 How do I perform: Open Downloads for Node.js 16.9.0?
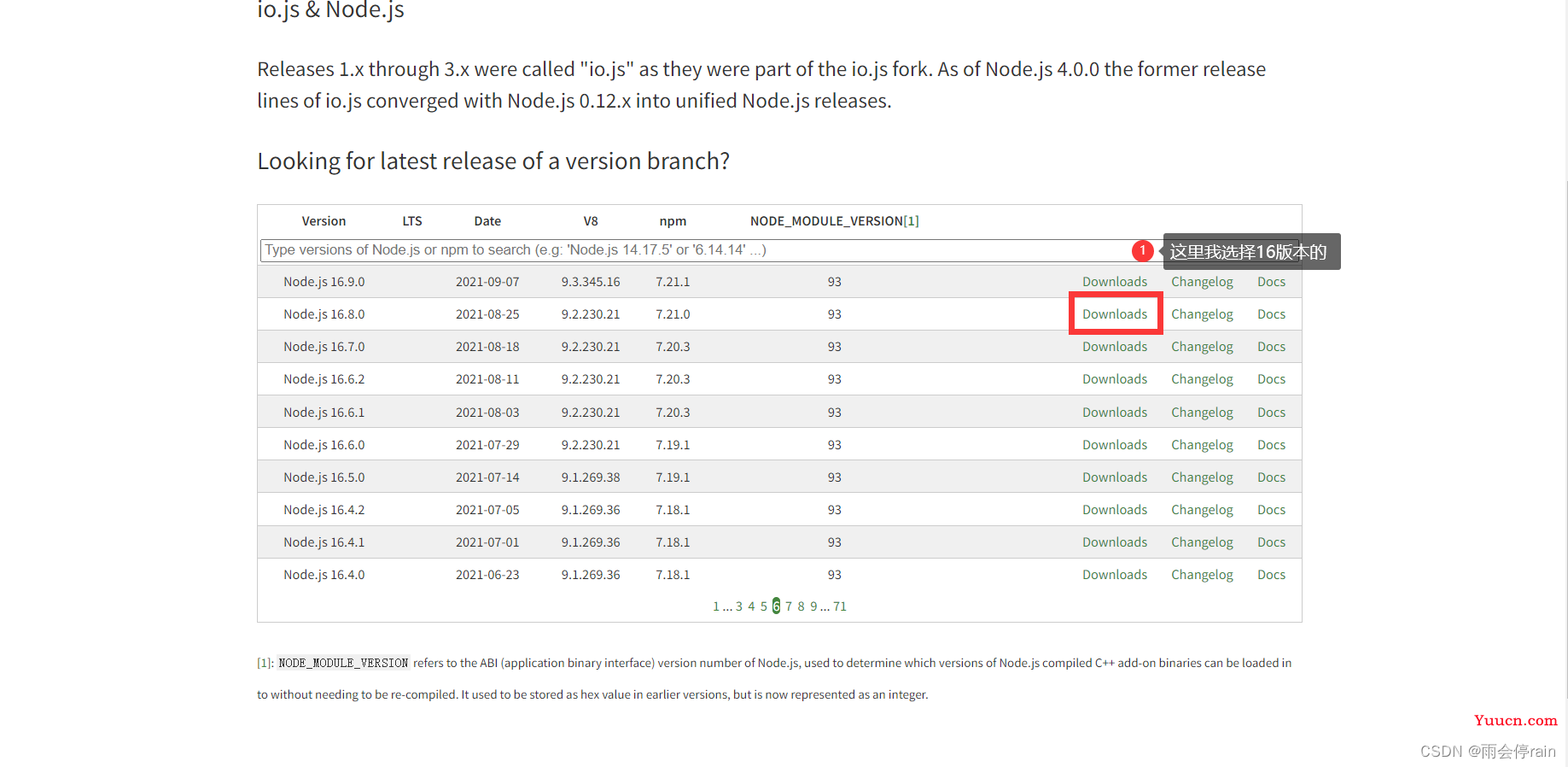(1115, 282)
